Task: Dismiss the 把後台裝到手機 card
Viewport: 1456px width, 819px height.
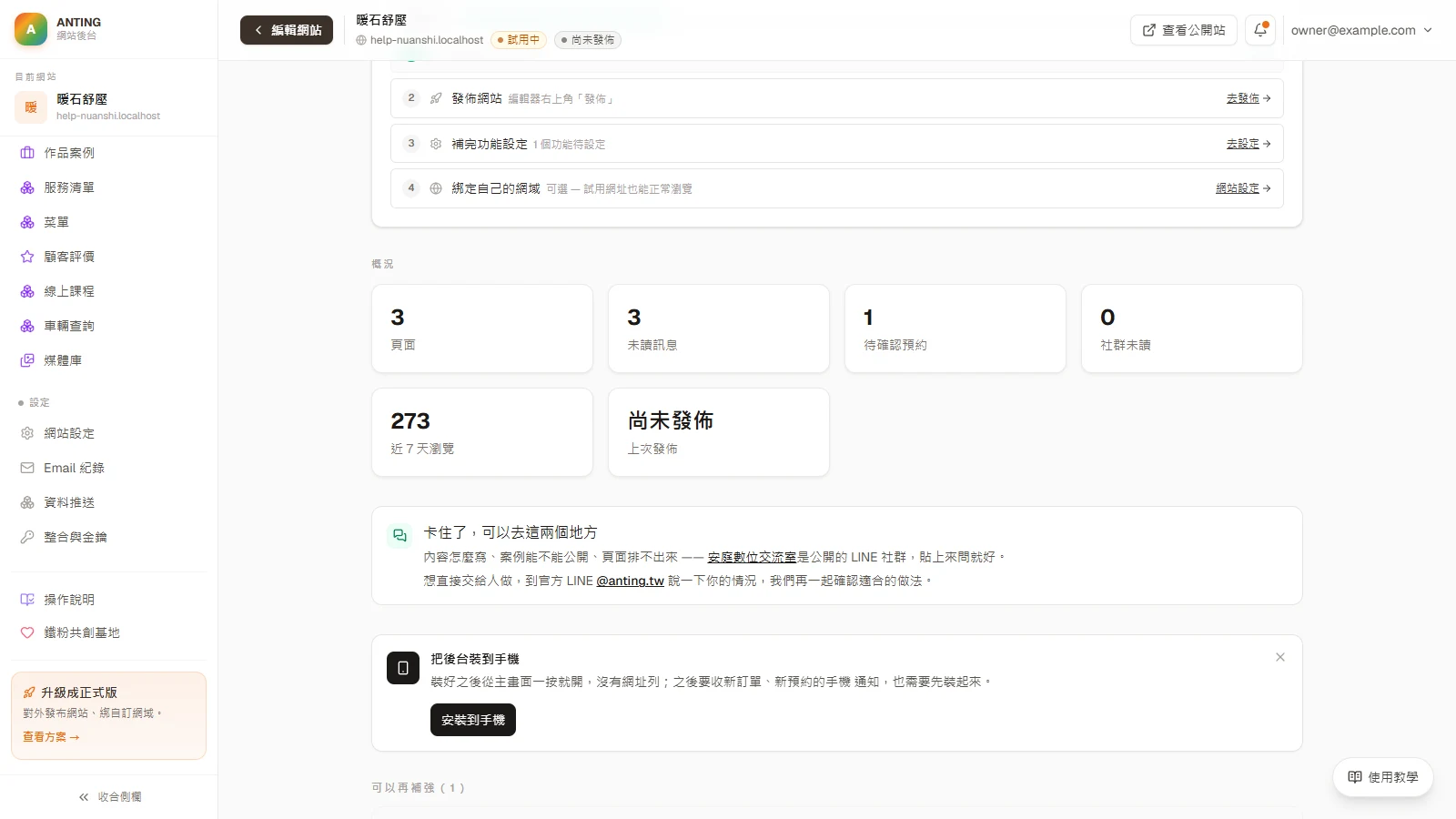Action: 1280,657
